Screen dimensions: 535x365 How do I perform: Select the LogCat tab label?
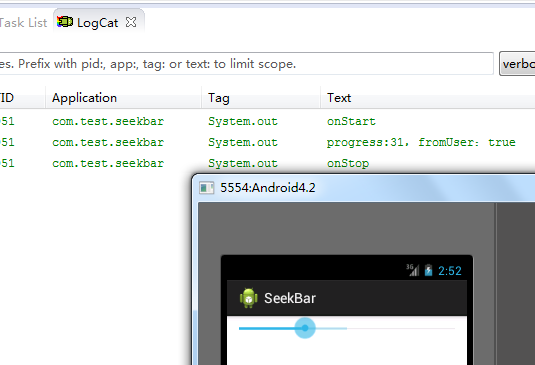pyautogui.click(x=97, y=23)
